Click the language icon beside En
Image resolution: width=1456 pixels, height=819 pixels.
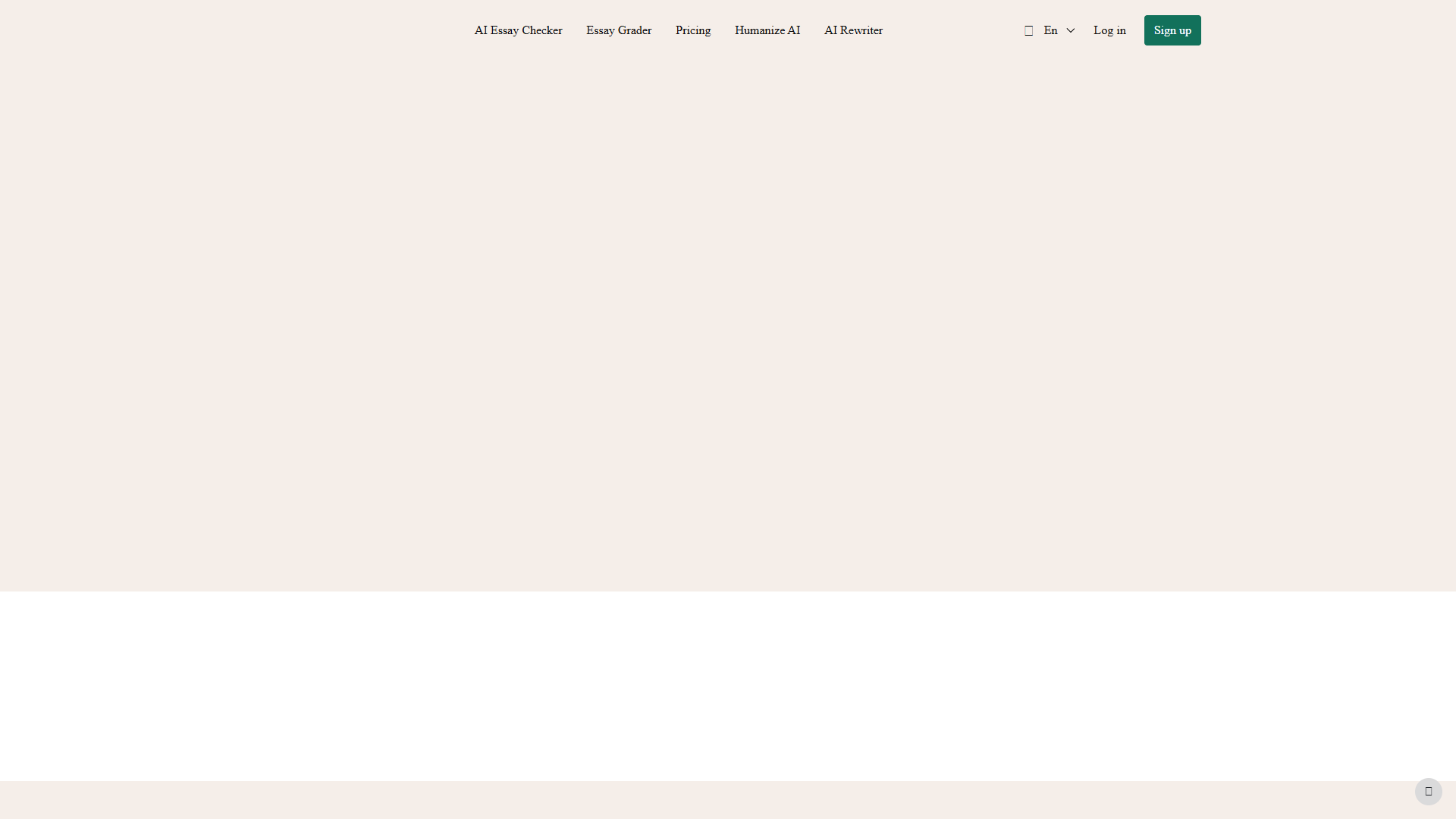click(x=1028, y=31)
